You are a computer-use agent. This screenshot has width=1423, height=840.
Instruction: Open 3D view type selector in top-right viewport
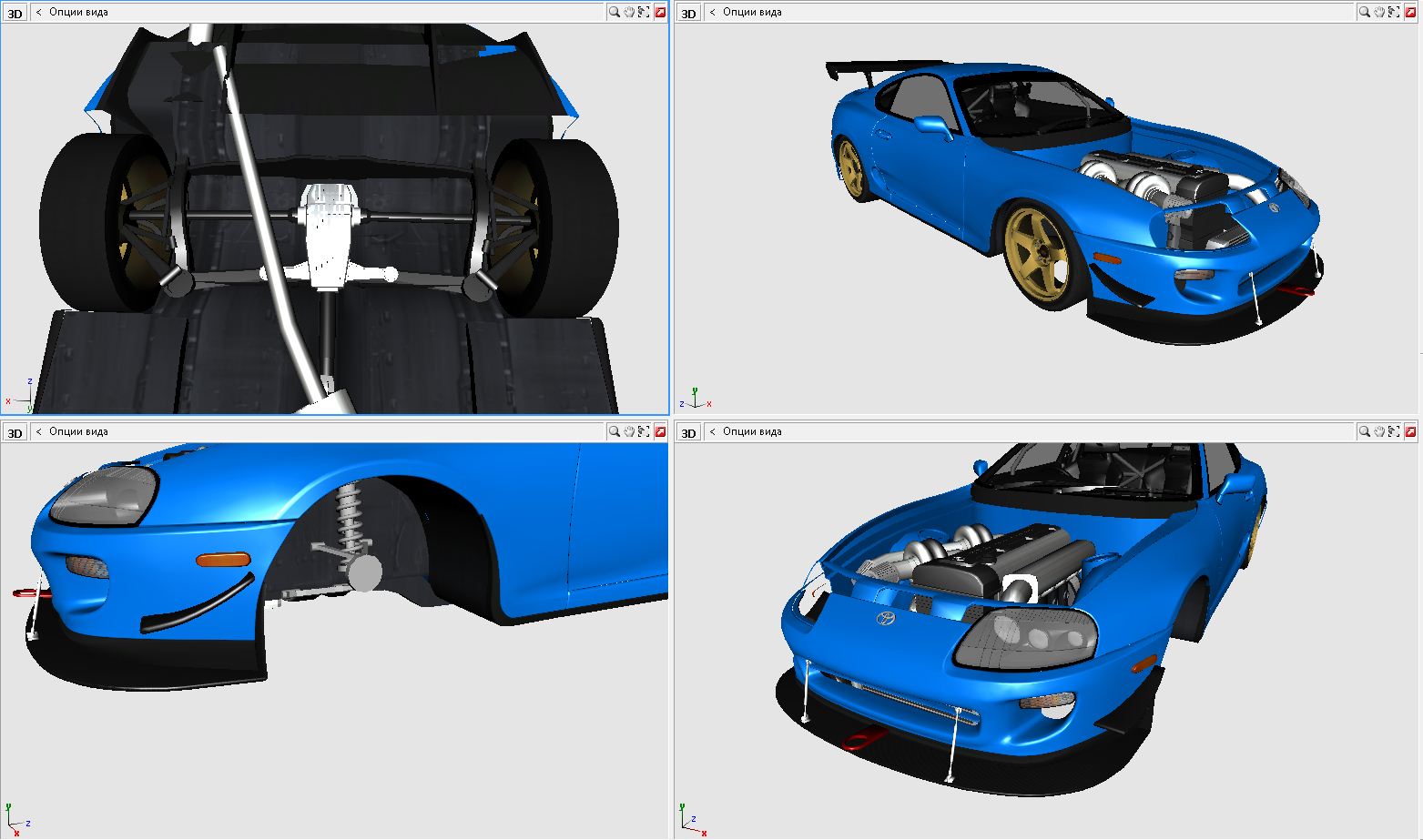(x=688, y=14)
